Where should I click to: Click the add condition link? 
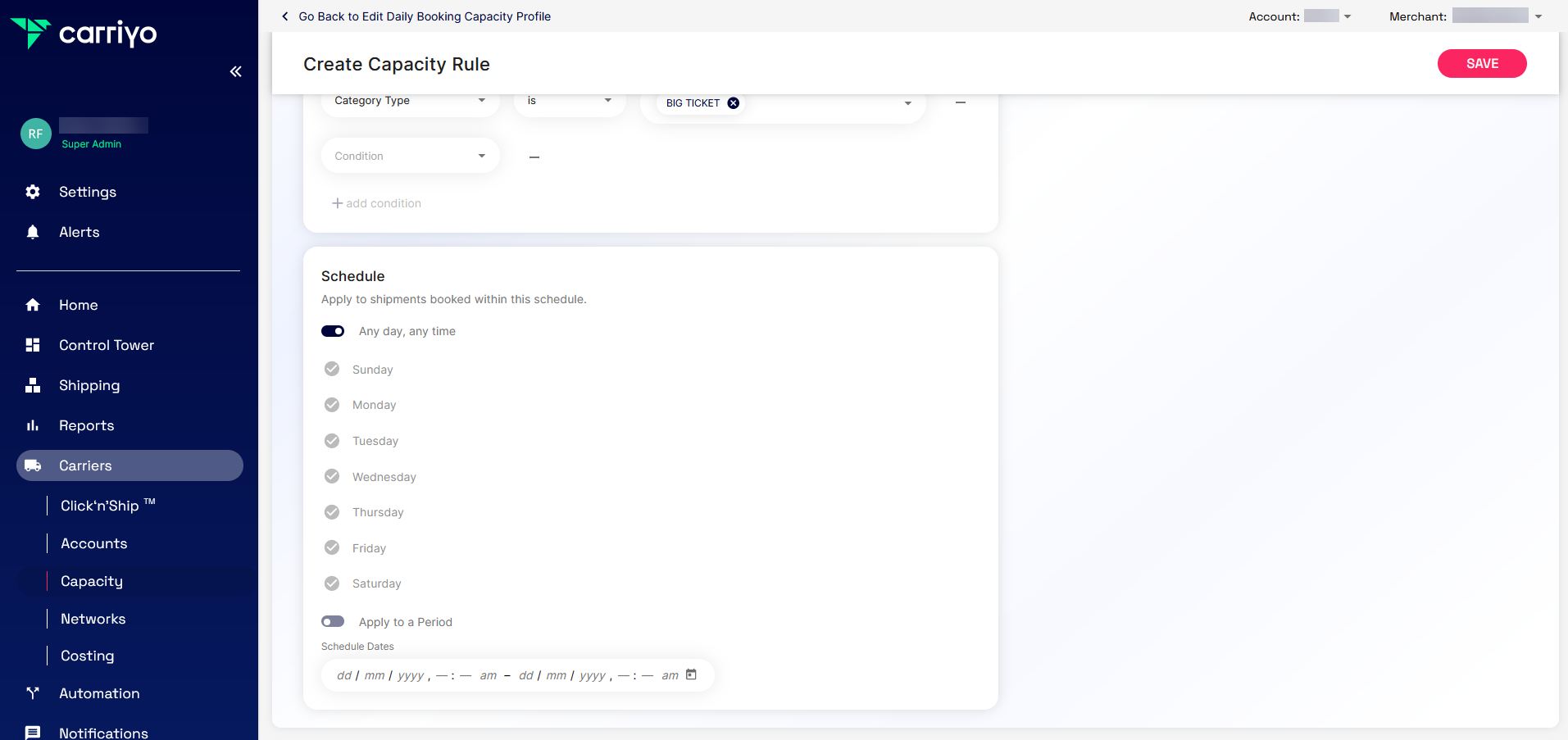point(377,203)
